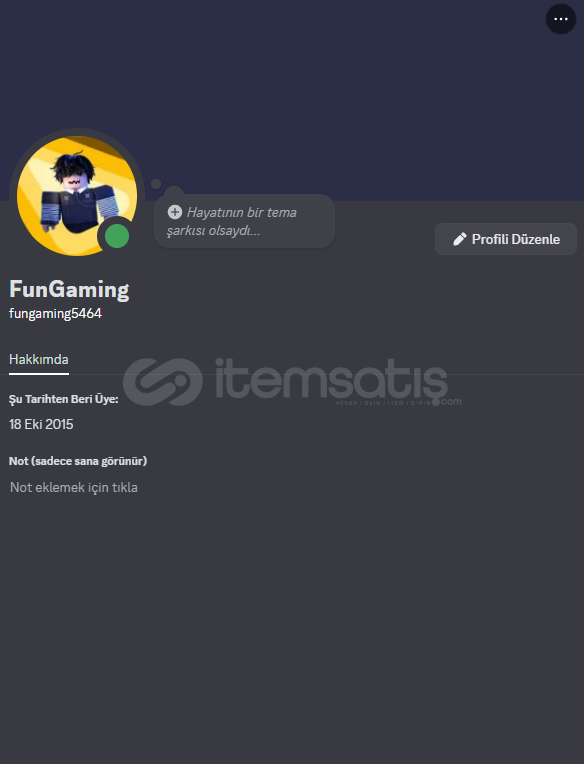Click the FunGaming display name
The height and width of the screenshot is (764, 584).
click(69, 289)
